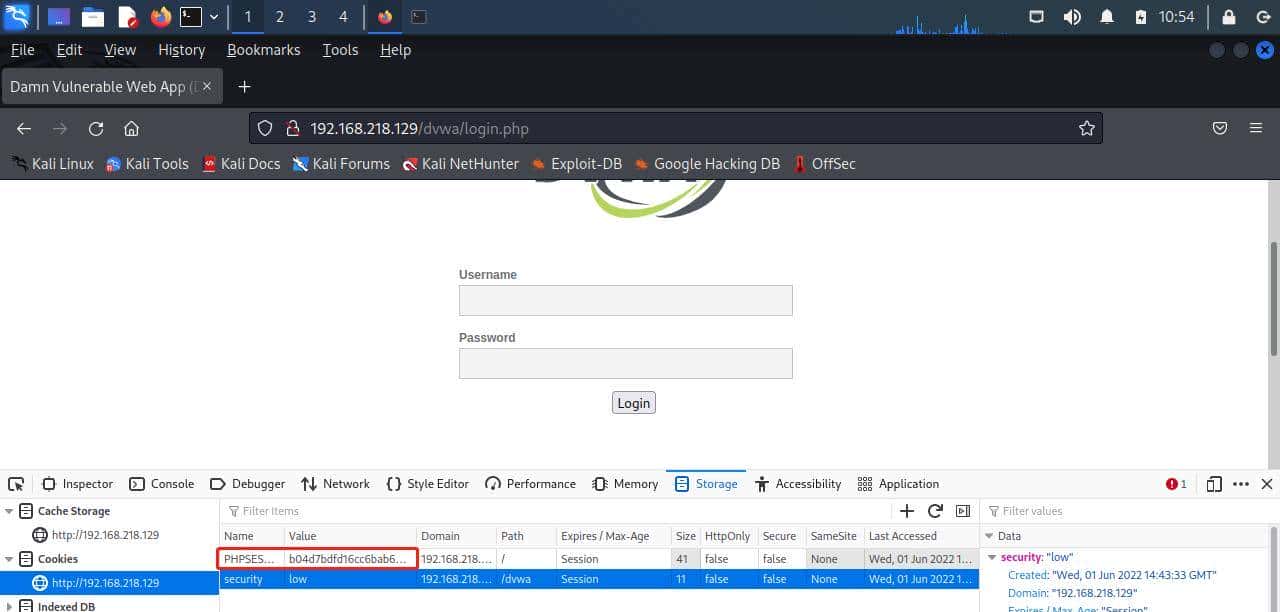Viewport: 1280px width, 612px height.
Task: Click the volume icon in the system tray
Action: point(1071,17)
